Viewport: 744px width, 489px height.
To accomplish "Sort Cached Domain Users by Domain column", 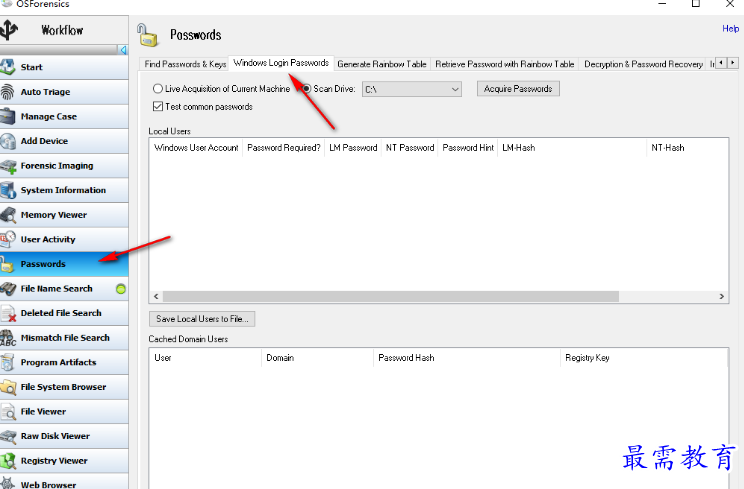I will 317,358.
